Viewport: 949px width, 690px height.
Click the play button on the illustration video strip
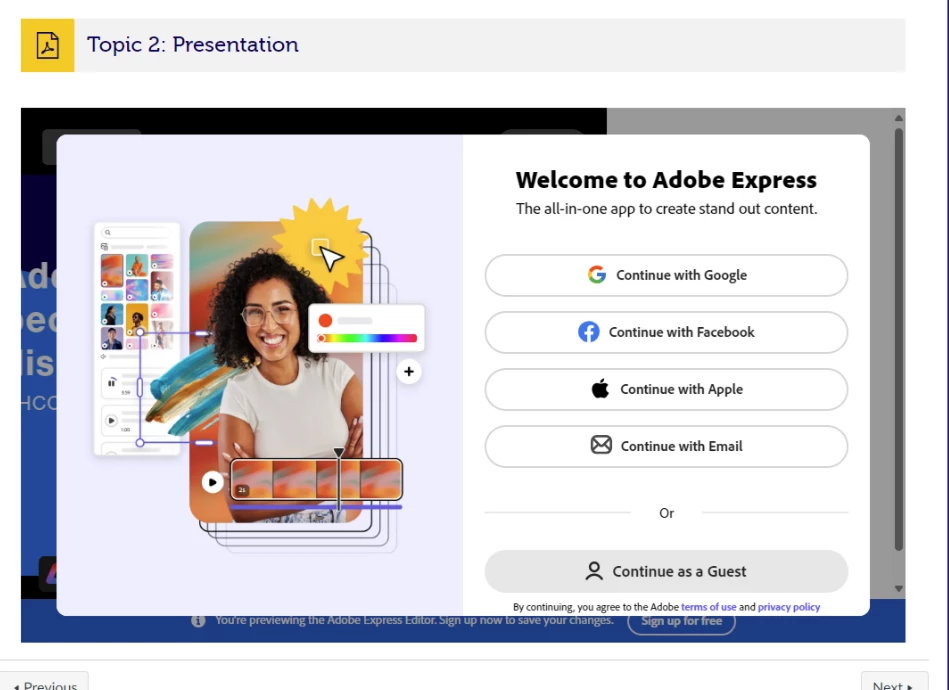(212, 482)
